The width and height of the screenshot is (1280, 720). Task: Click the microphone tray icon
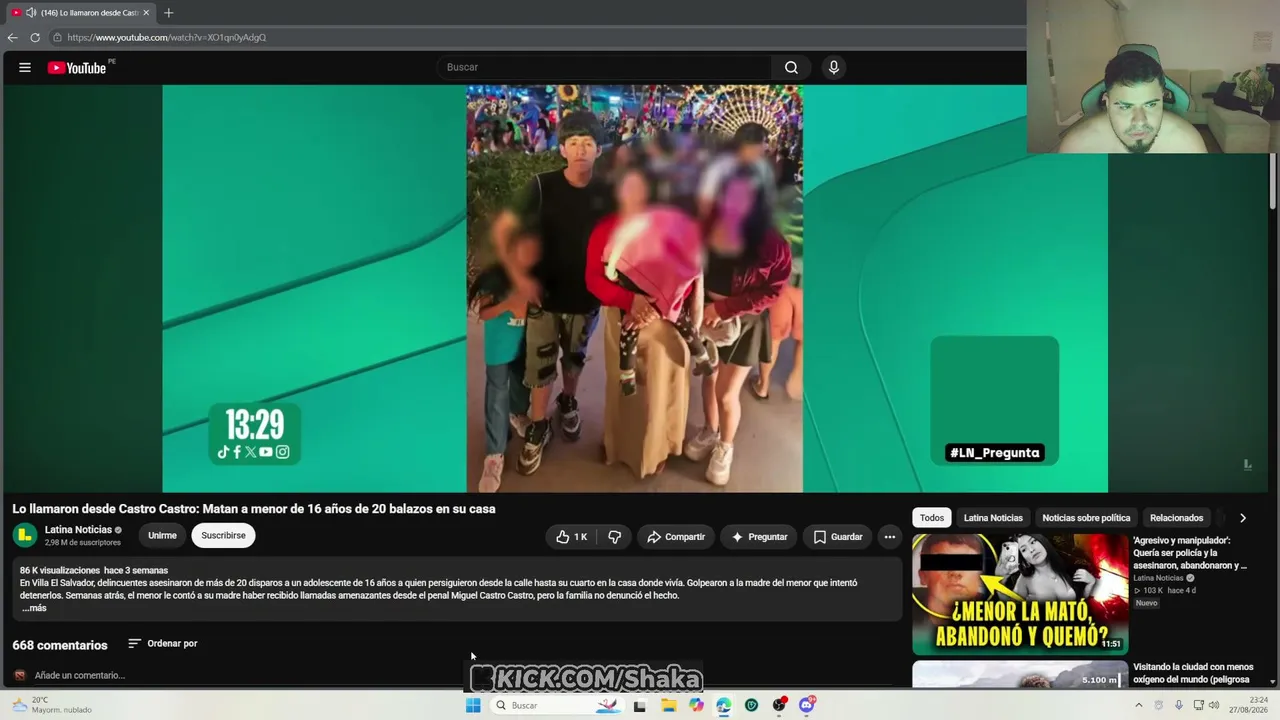pyautogui.click(x=1179, y=705)
